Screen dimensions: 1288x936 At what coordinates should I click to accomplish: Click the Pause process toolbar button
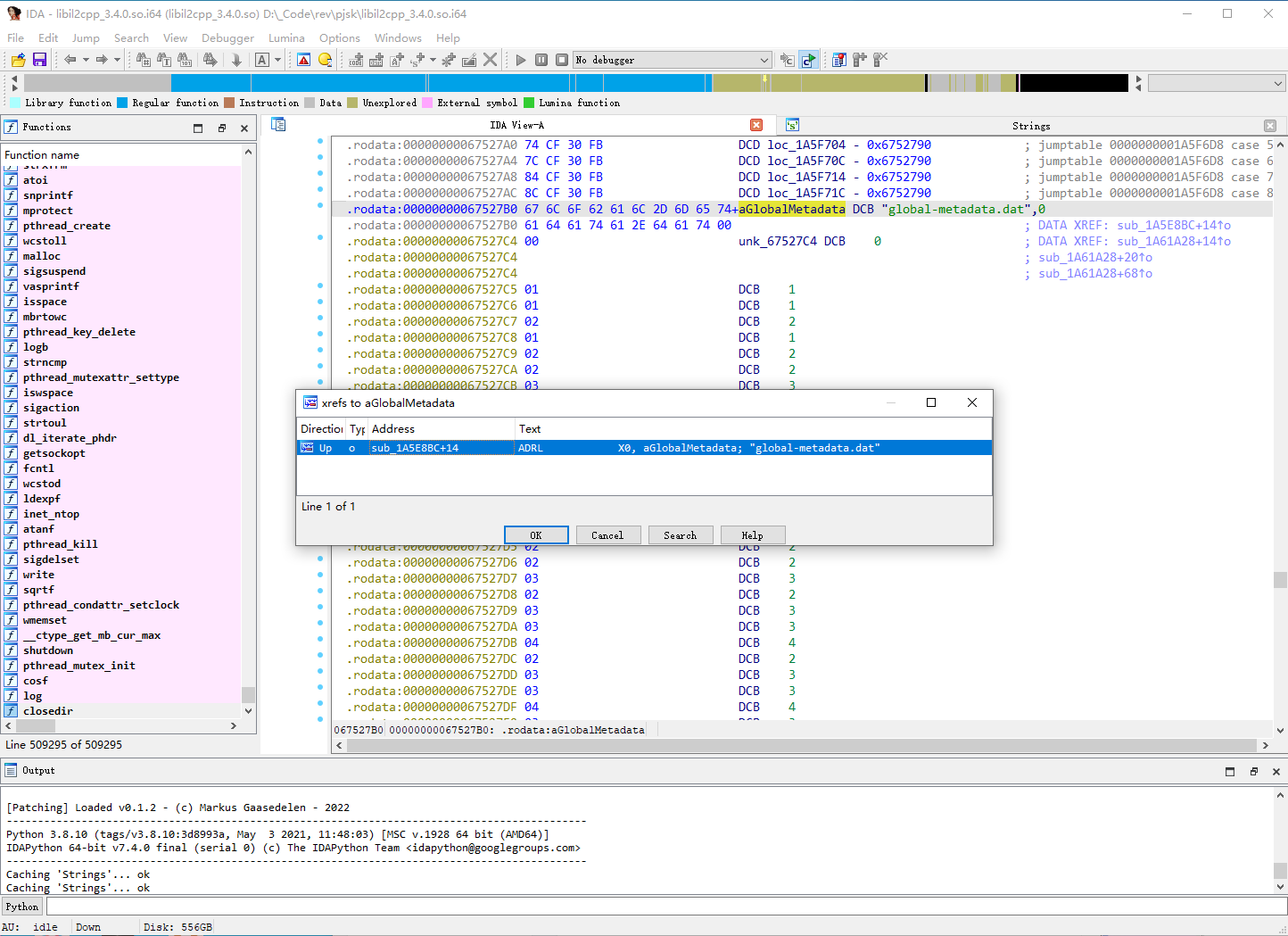tap(541, 60)
